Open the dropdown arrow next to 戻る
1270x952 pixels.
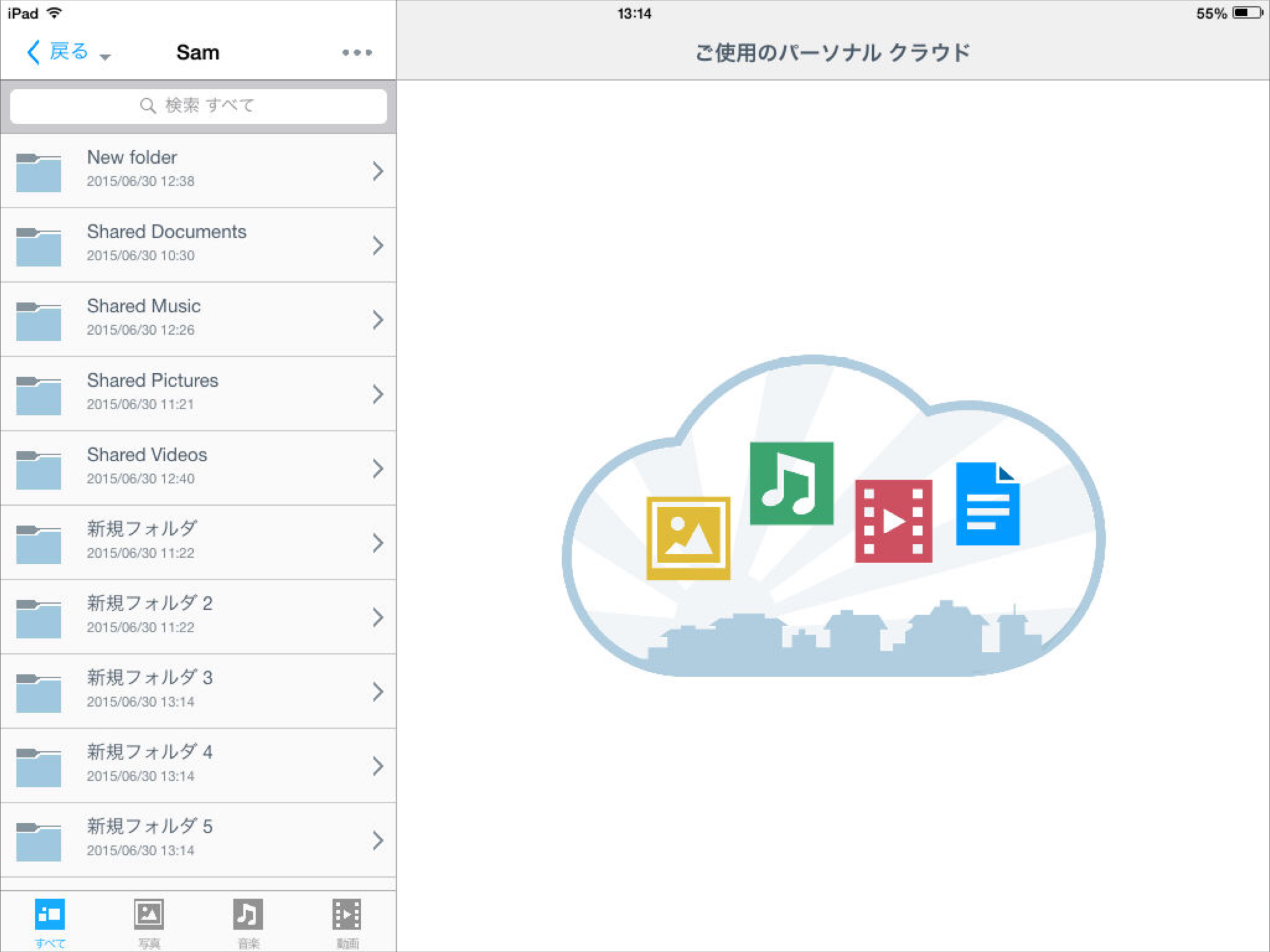coord(105,57)
